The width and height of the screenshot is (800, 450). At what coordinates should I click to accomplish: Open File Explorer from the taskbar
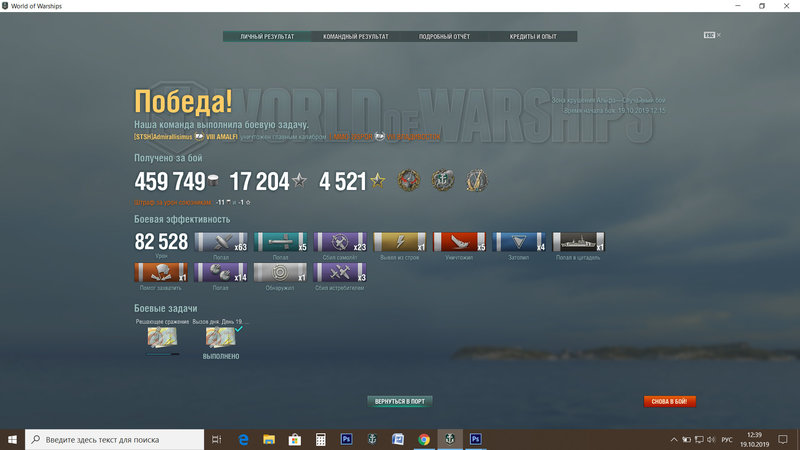click(x=269, y=439)
